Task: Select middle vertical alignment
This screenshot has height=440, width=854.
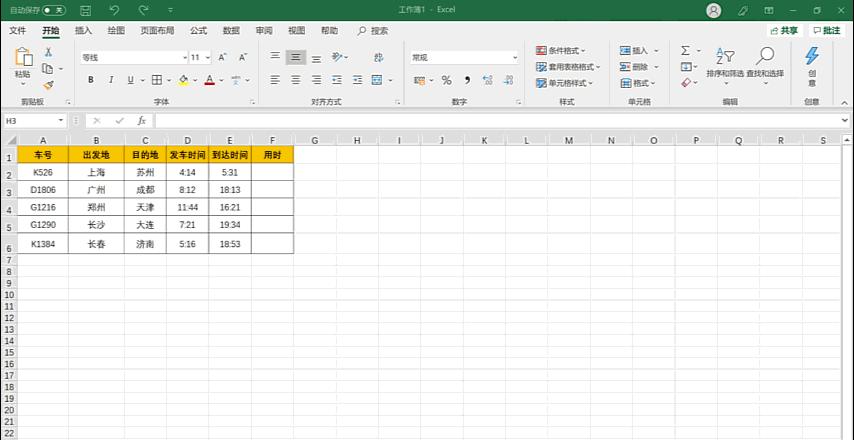Action: click(296, 57)
